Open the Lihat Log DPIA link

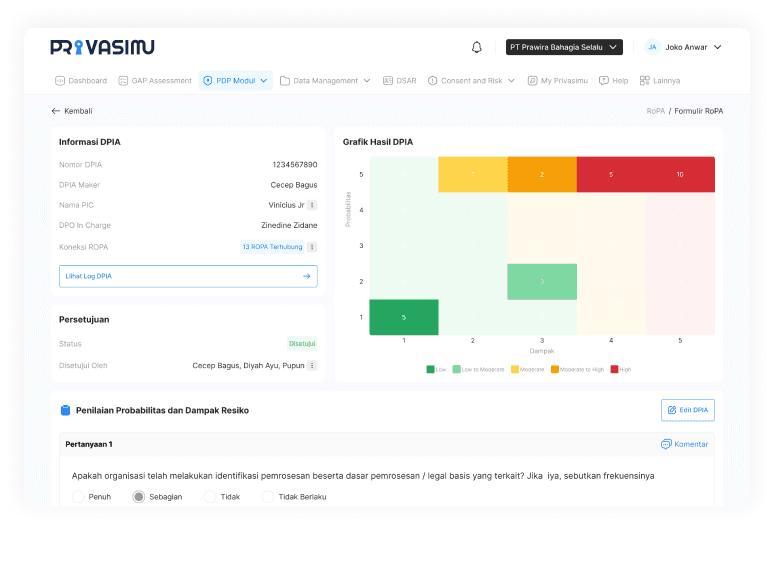(x=188, y=276)
